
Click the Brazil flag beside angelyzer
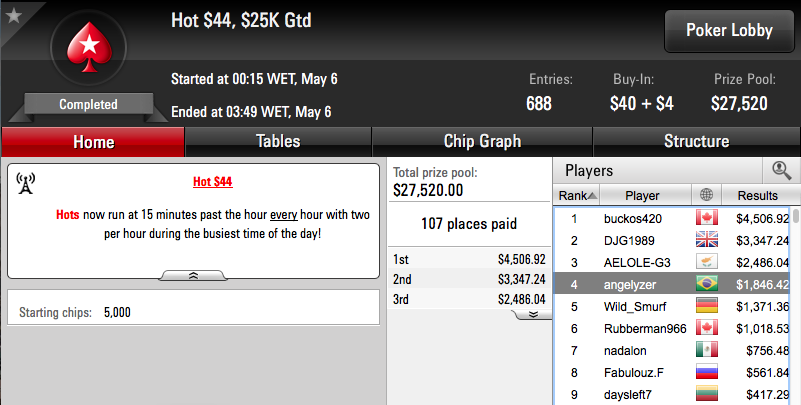(706, 284)
